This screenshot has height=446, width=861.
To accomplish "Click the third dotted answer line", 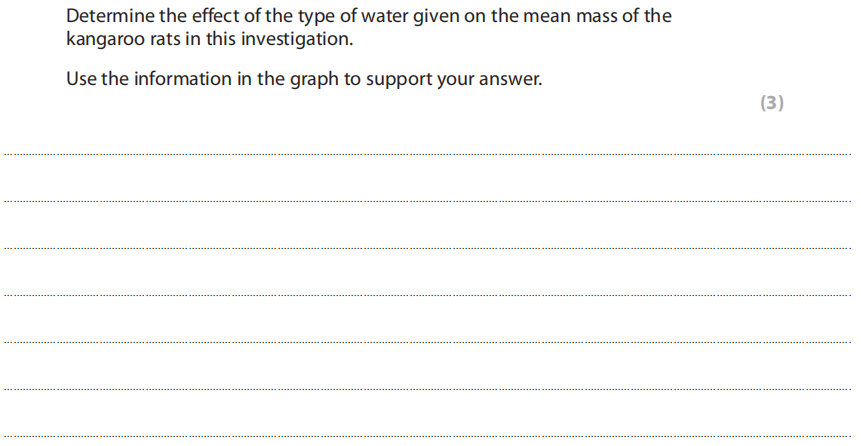I will [x=430, y=249].
